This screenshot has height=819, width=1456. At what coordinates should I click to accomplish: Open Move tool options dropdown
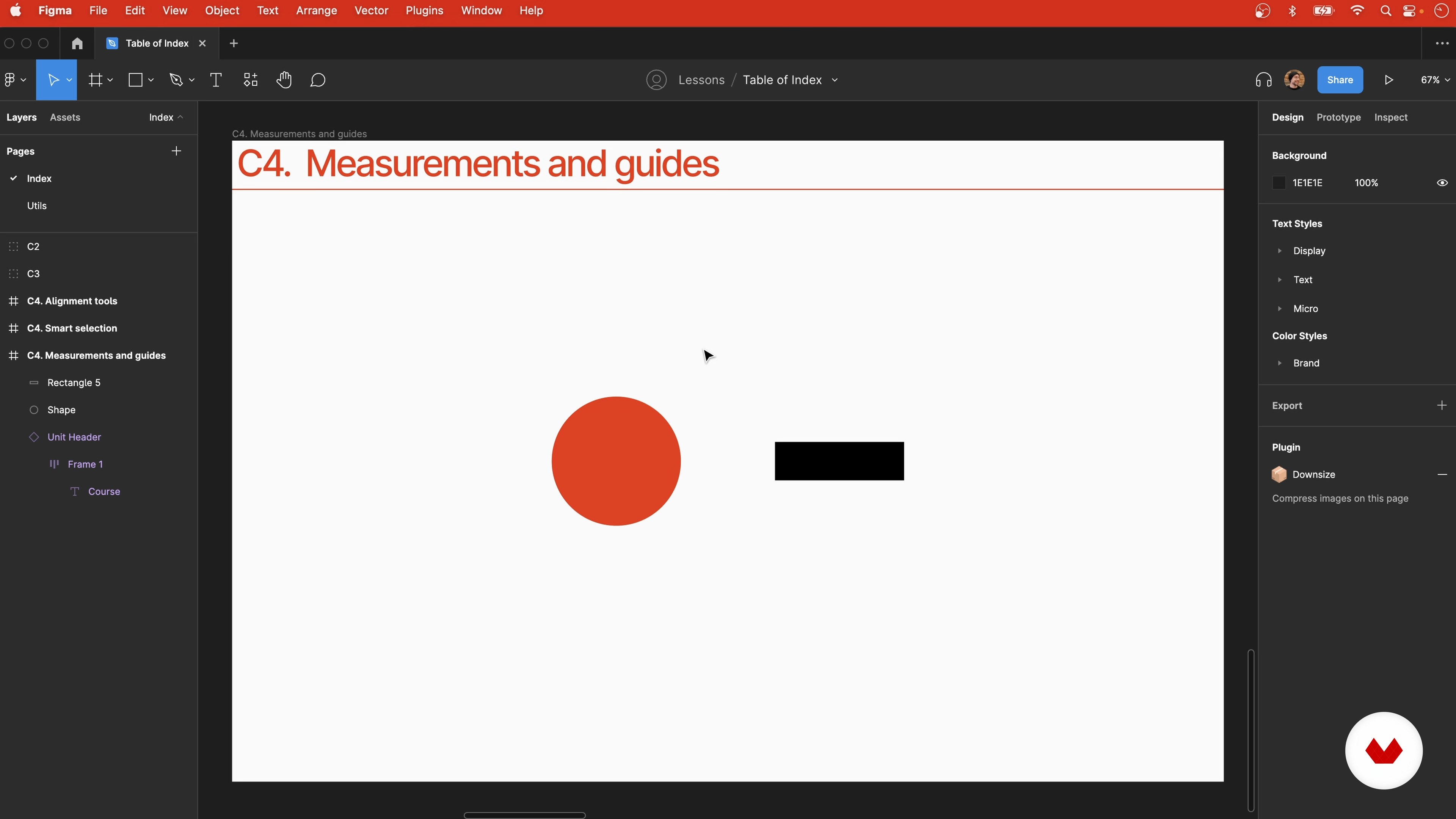[69, 80]
